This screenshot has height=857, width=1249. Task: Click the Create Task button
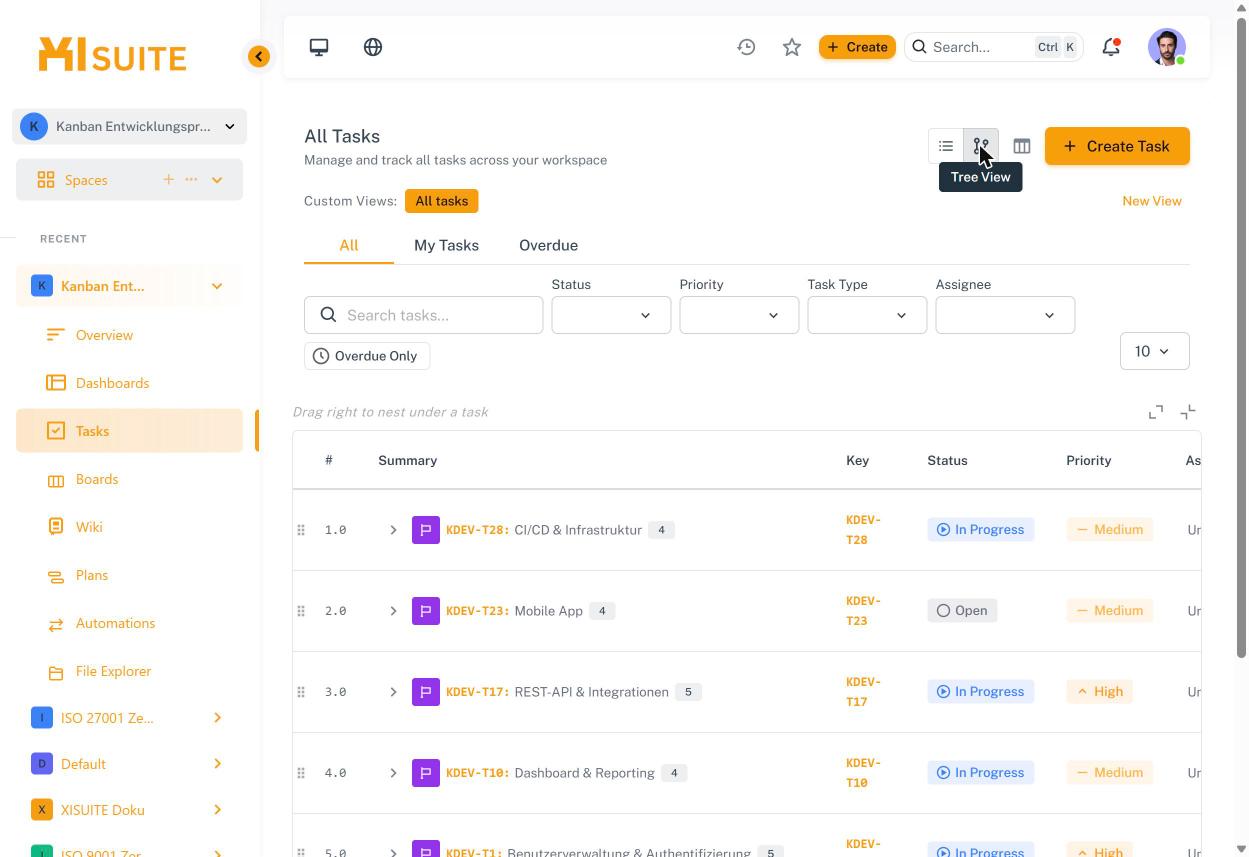1117,146
